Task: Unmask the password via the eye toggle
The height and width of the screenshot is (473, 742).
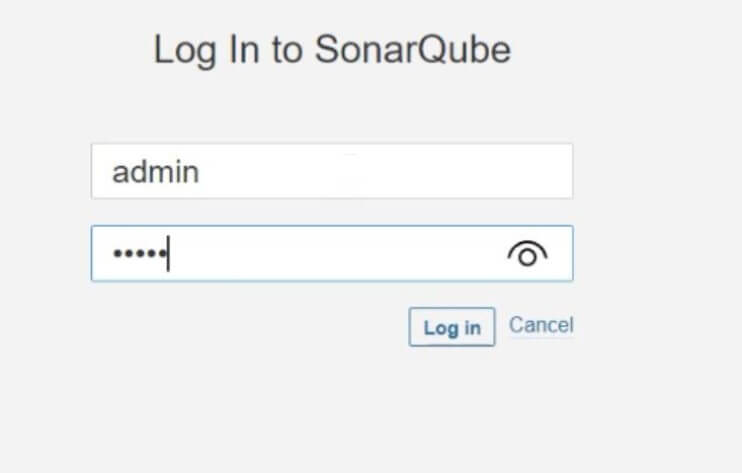Action: click(x=527, y=254)
